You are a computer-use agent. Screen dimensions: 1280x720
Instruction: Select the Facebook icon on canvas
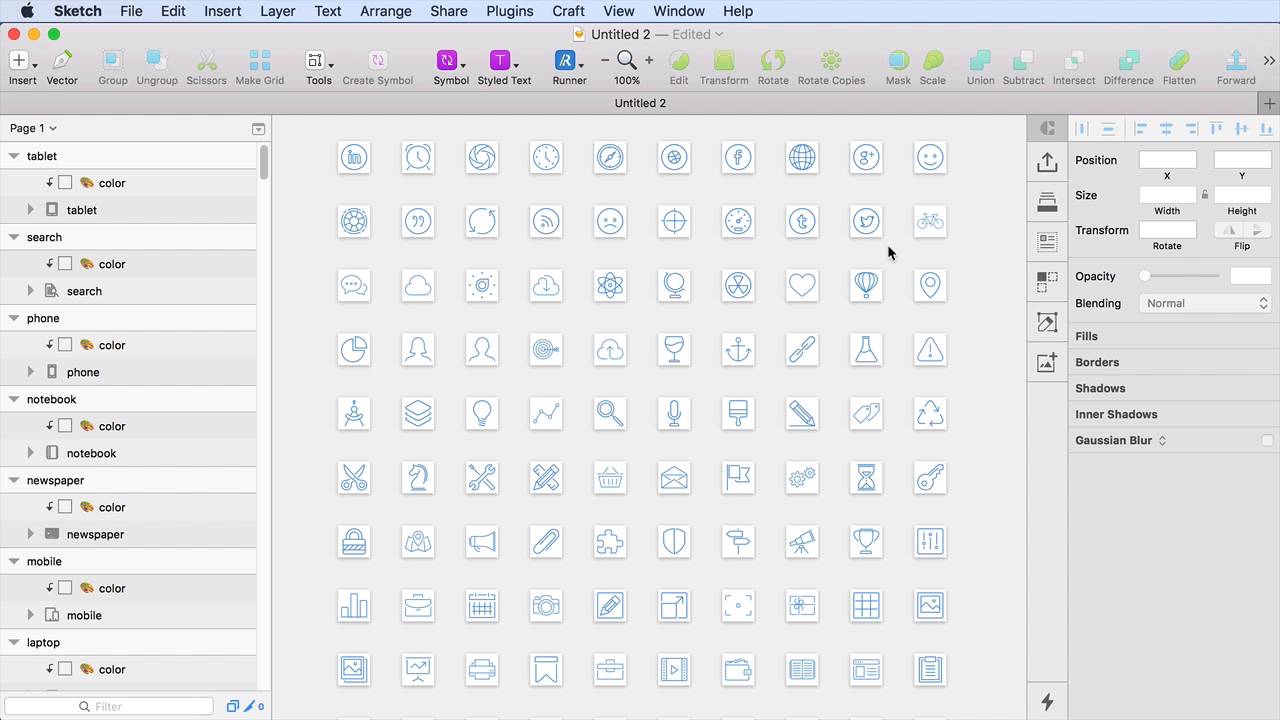pyautogui.click(x=738, y=157)
